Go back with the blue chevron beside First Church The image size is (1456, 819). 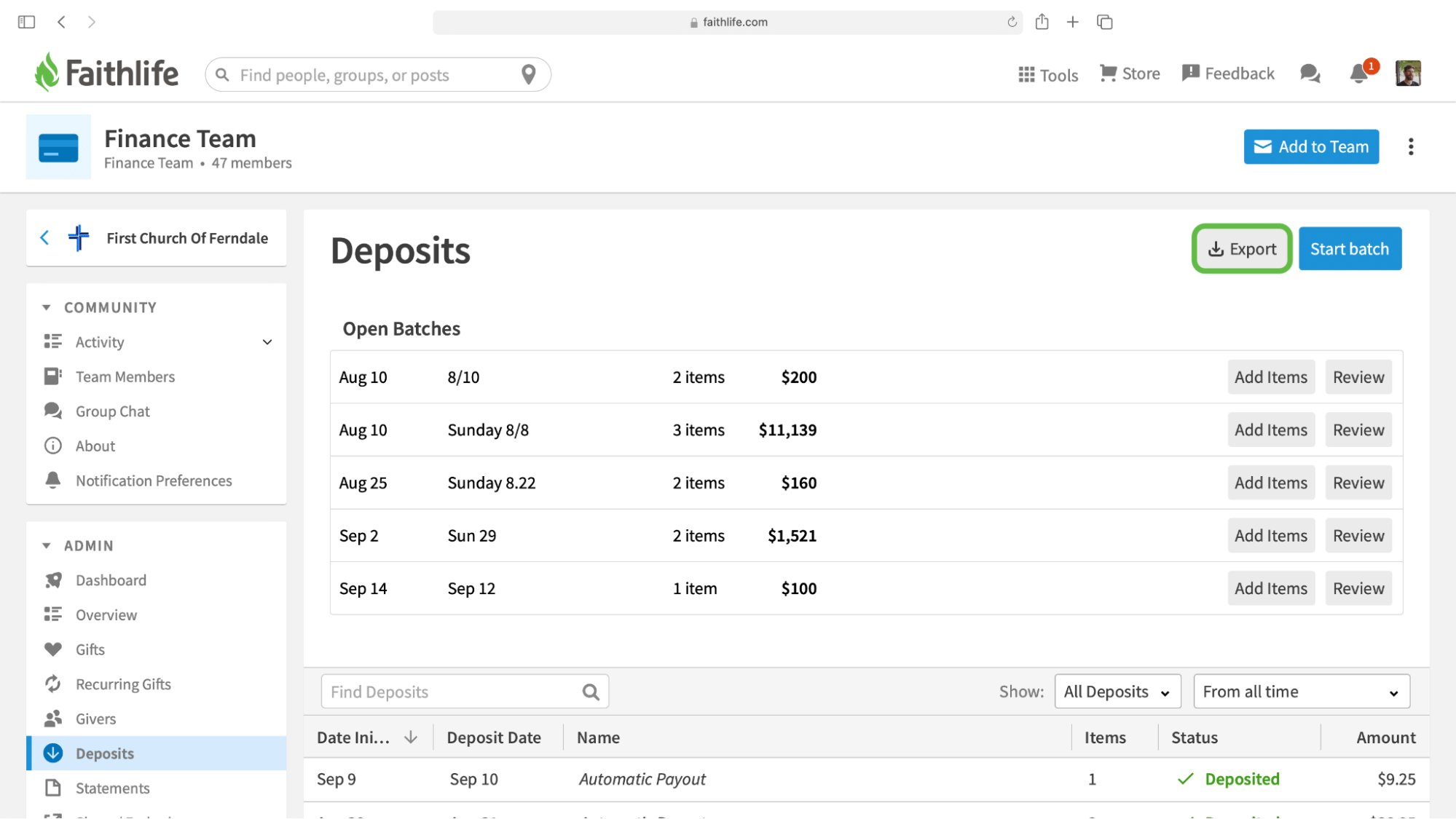[44, 238]
